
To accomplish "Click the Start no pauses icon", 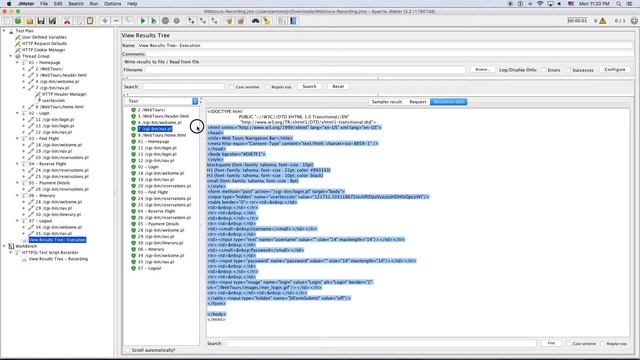I will pos(154,21).
